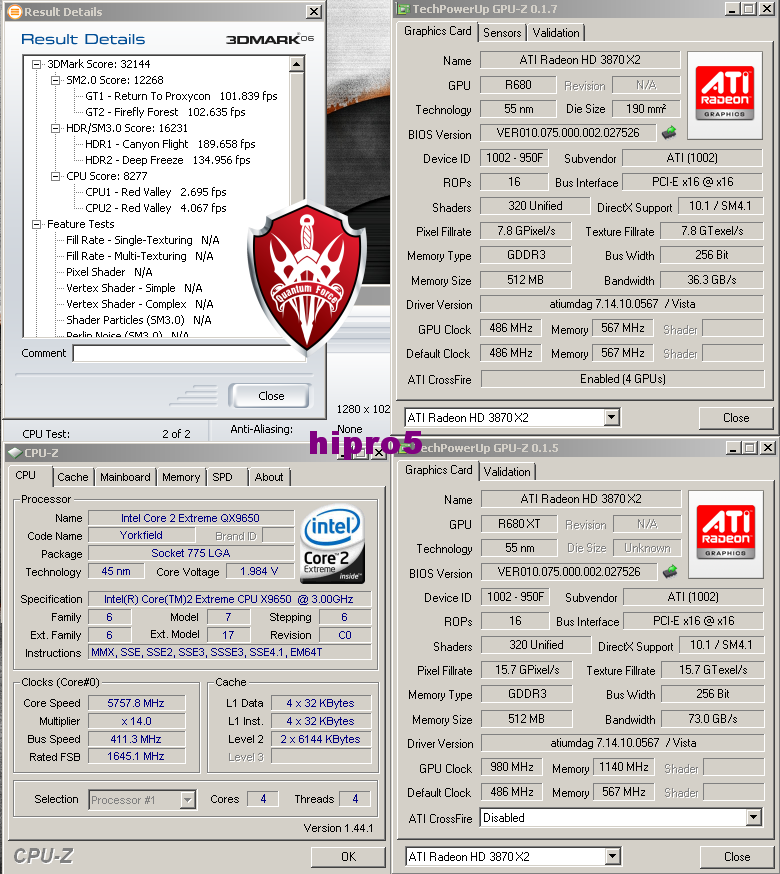Screen dimensions: 780x874
Task: Click BIOS save icon in GPU-Z 0.1.5
Action: coord(670,571)
